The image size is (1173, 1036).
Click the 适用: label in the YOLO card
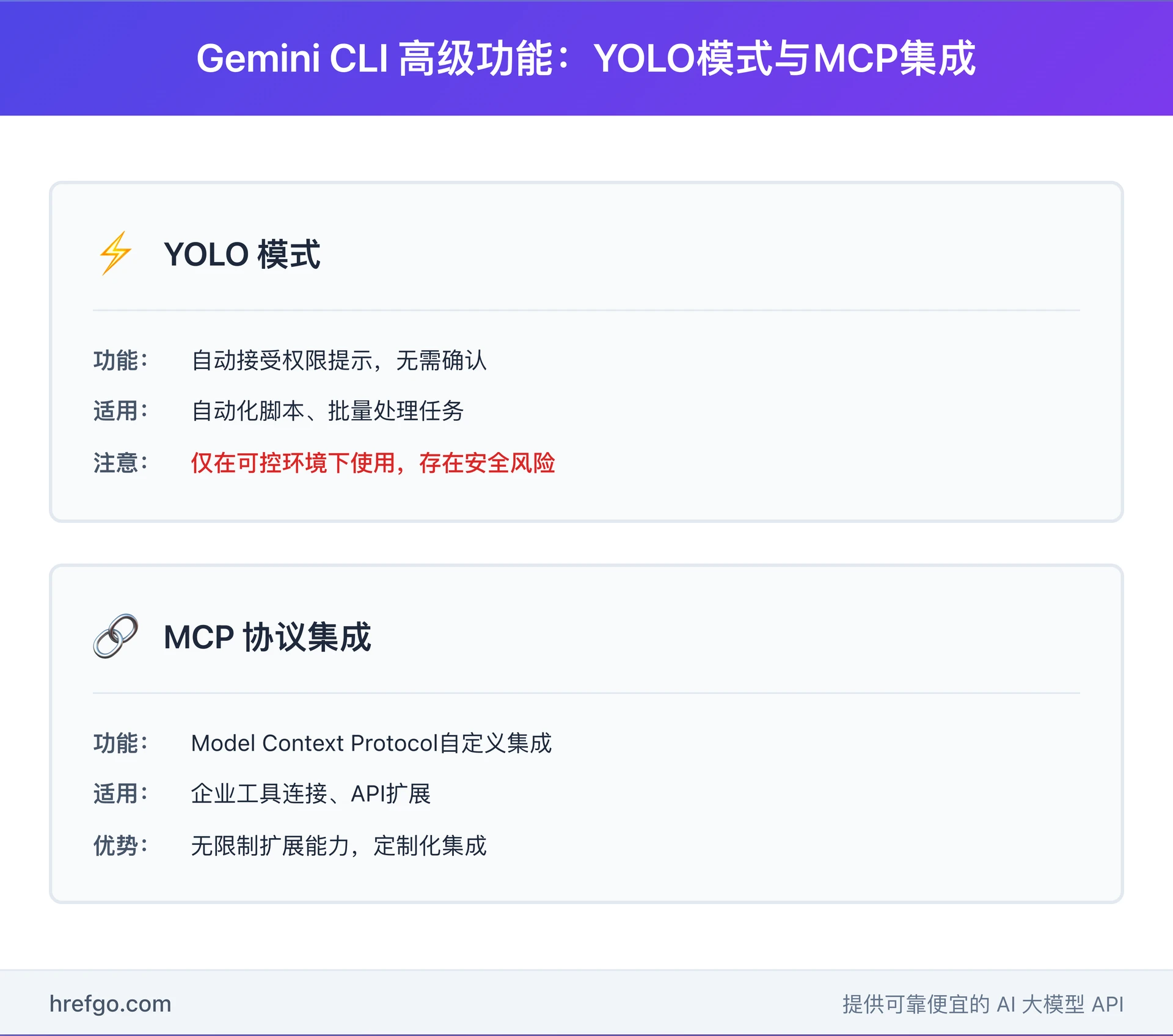[x=120, y=410]
